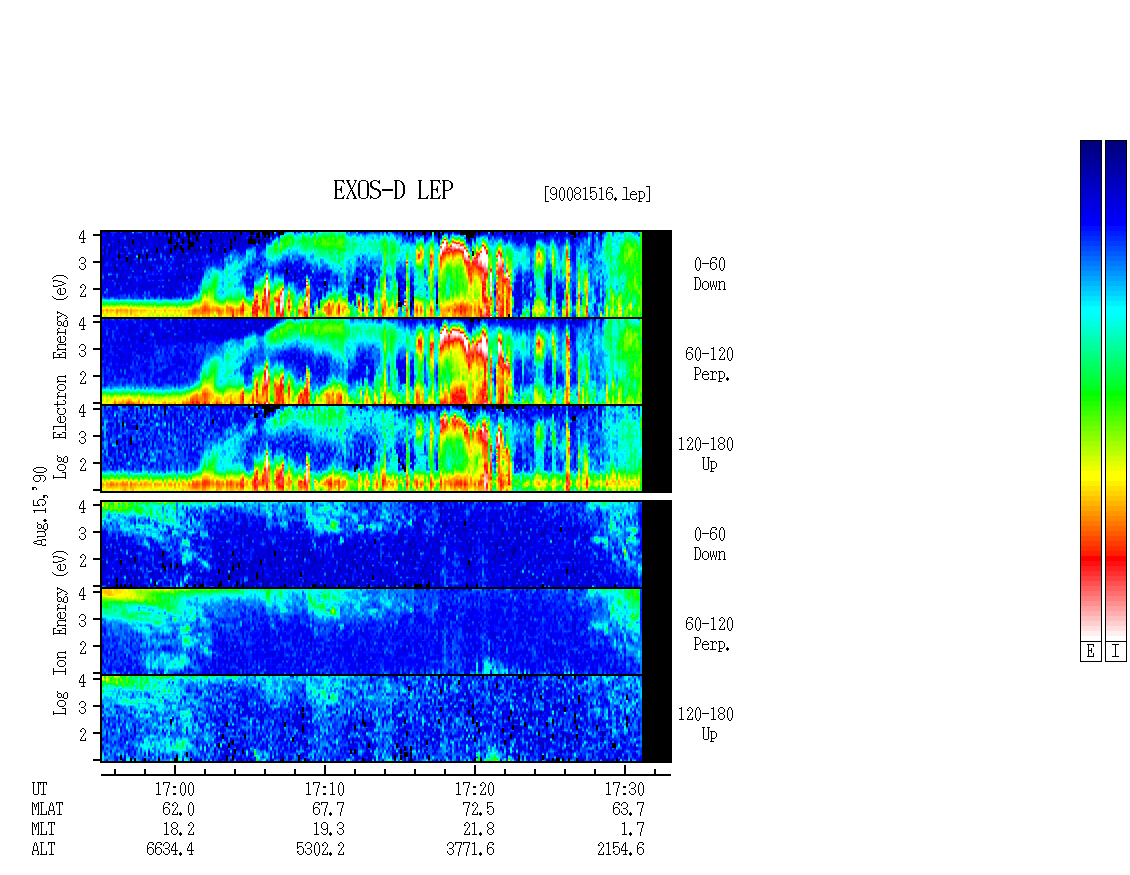Select the Log Ion Energy (eV) axis title

[x=60, y=632]
